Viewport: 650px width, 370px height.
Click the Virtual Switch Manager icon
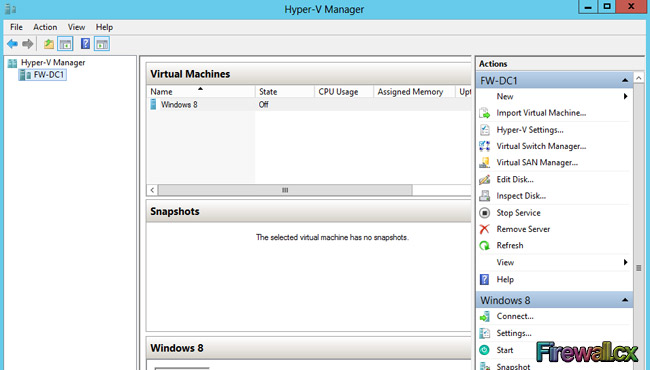[485, 146]
